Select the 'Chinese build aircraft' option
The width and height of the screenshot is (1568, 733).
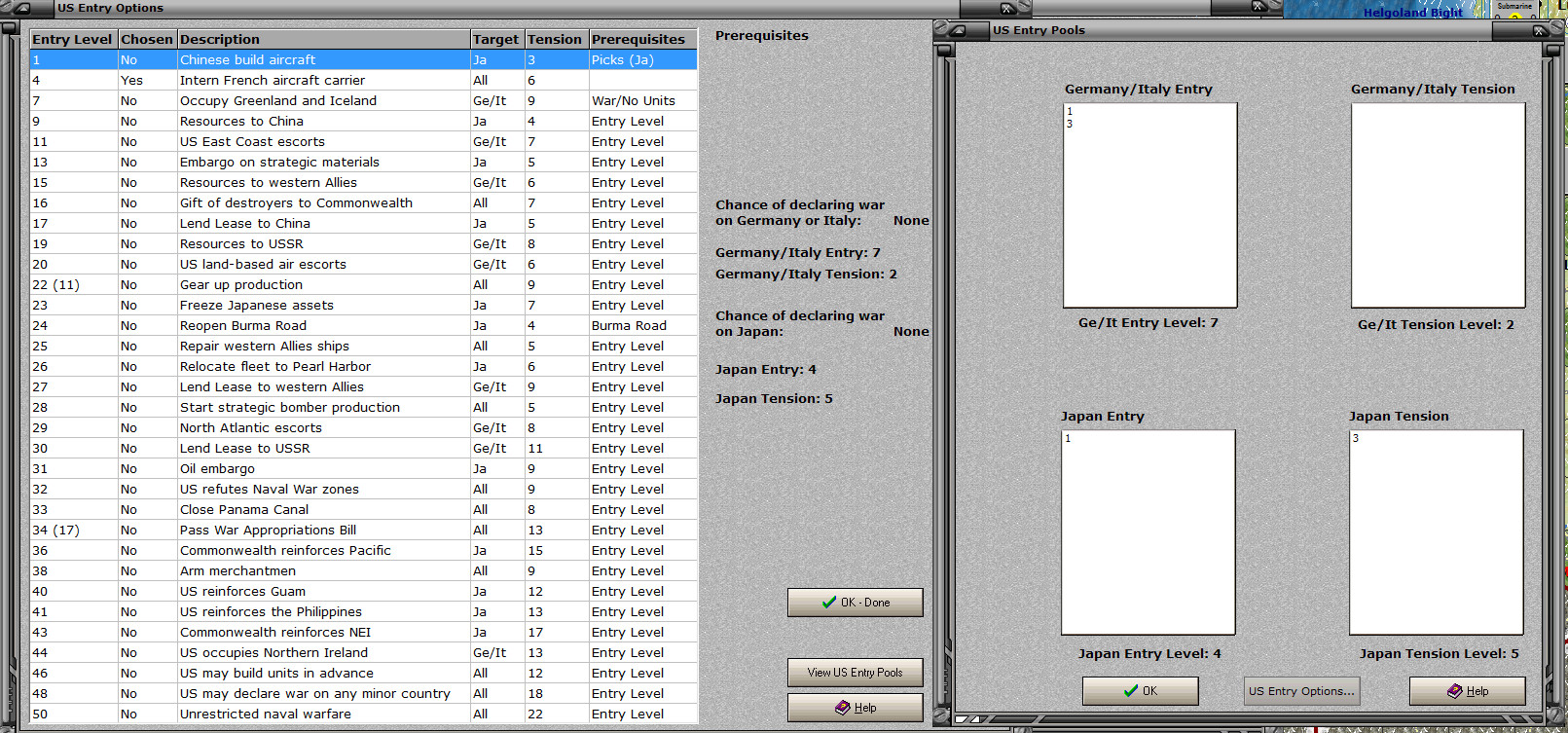(364, 59)
